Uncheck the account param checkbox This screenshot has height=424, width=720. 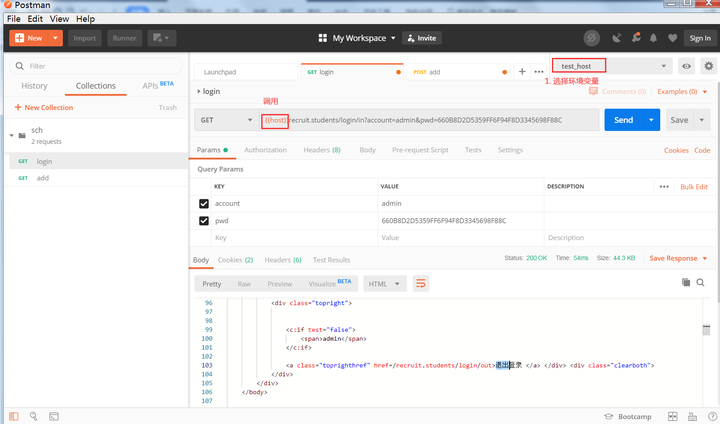pos(204,204)
